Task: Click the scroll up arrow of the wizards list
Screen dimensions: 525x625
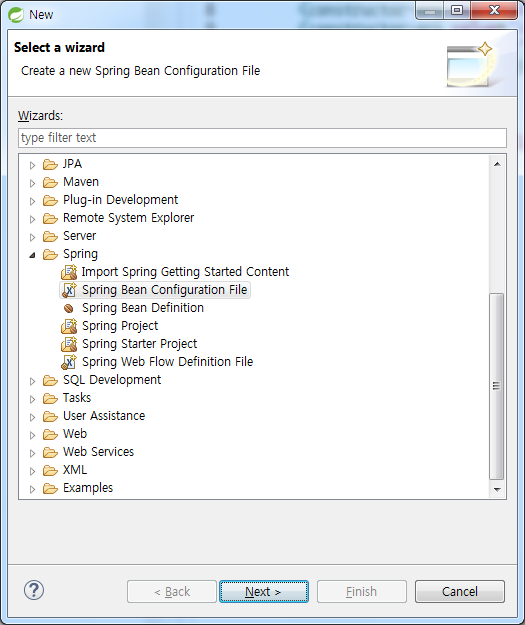Action: [497, 164]
